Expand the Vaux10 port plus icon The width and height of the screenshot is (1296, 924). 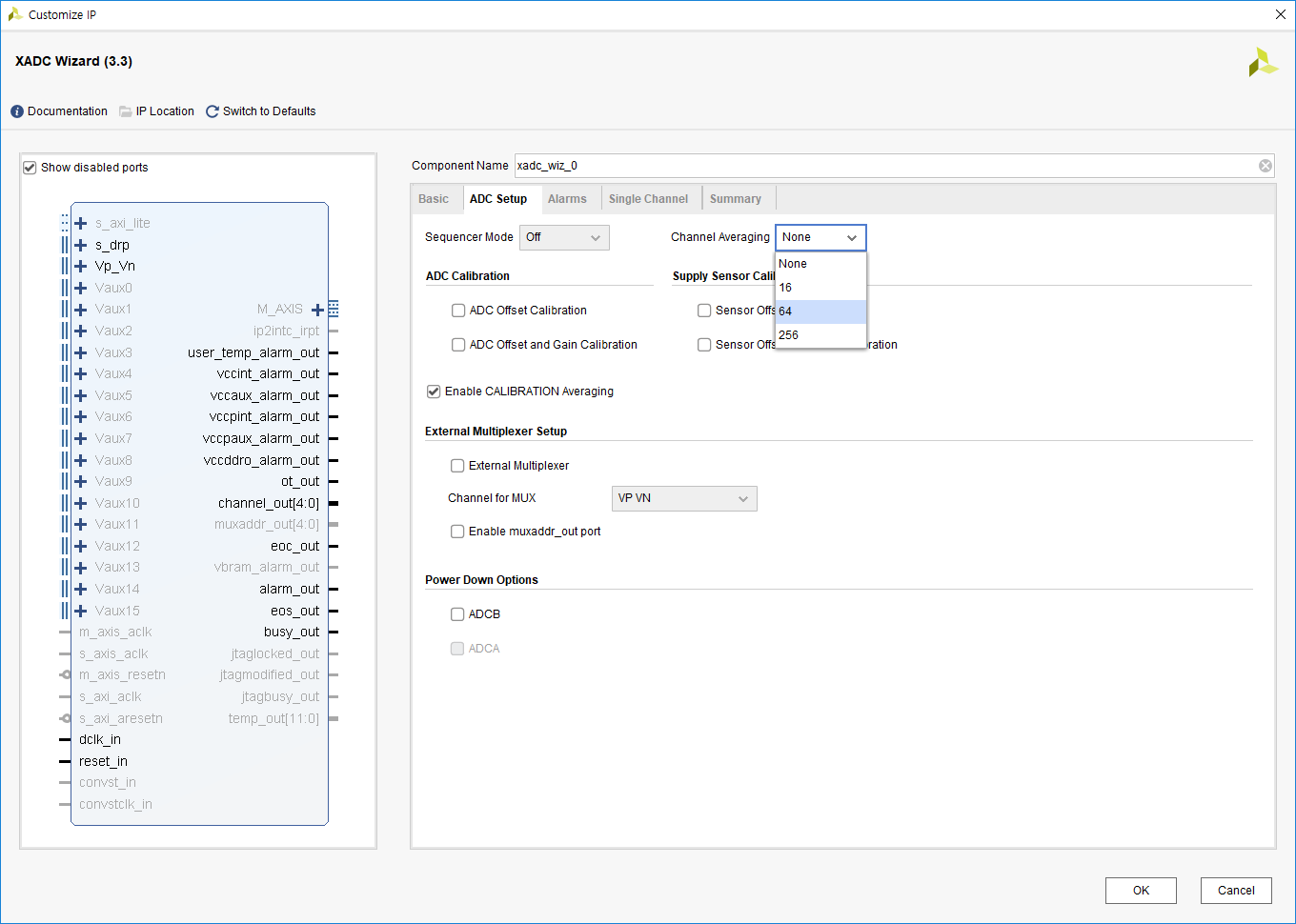pos(81,503)
